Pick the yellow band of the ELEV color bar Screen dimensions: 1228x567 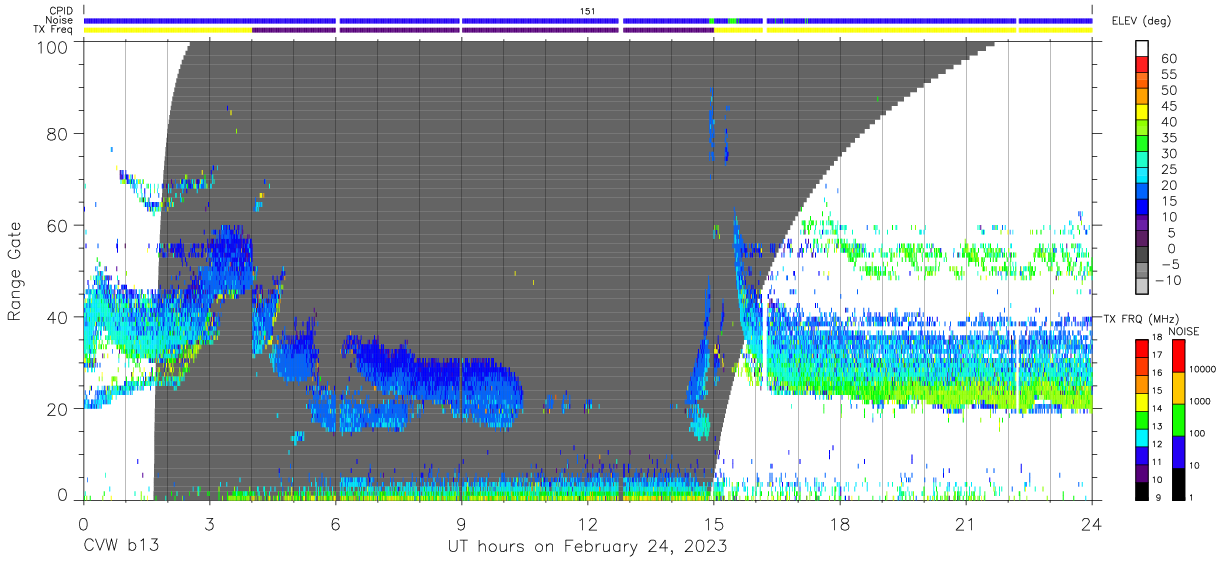pyautogui.click(x=1142, y=112)
